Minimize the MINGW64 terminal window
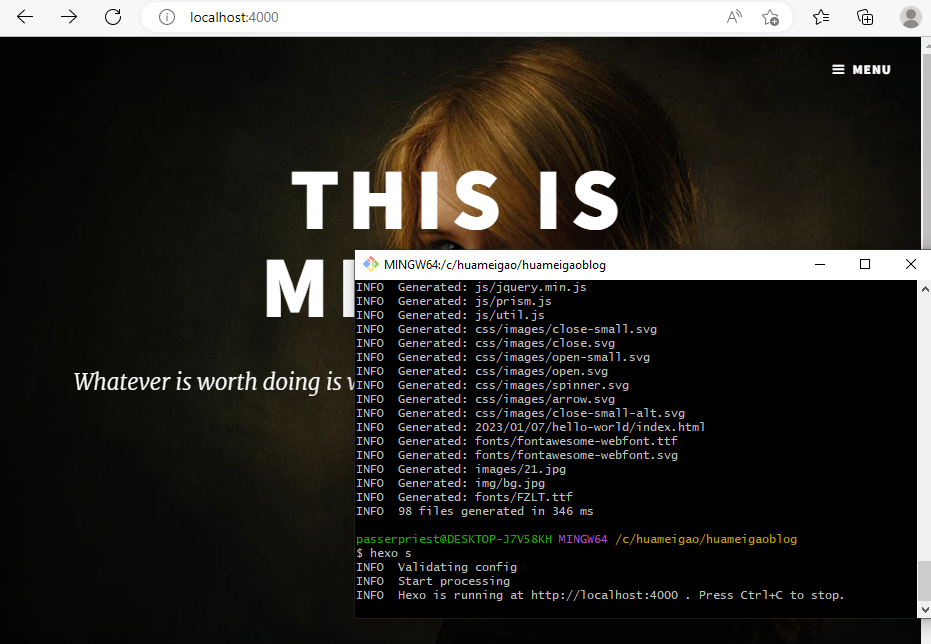Screen dimensions: 931x644 click(x=819, y=264)
